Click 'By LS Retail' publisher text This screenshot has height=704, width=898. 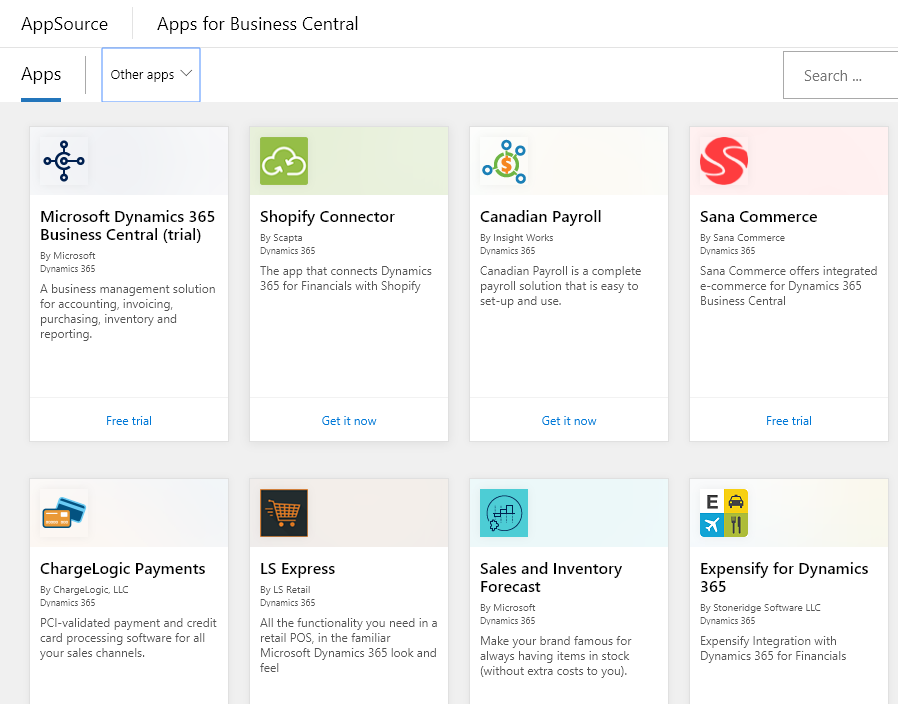point(285,589)
